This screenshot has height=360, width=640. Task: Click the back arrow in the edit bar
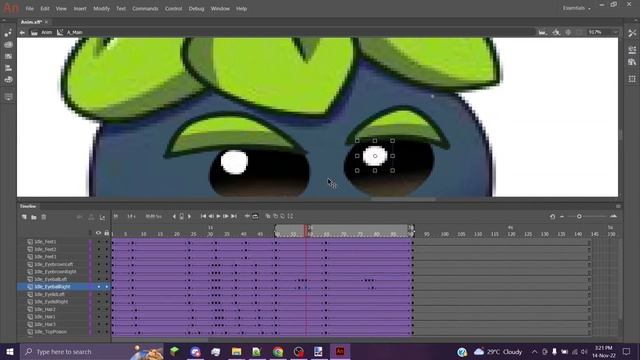(x=22, y=32)
